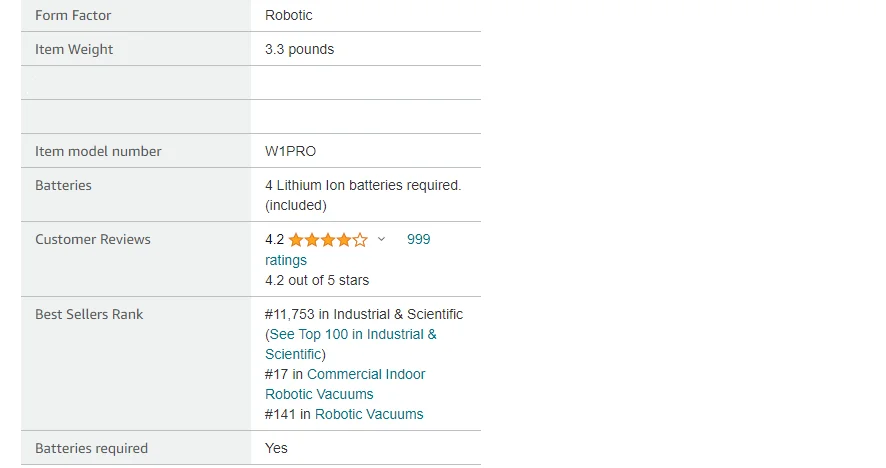Image resolution: width=886 pixels, height=468 pixels.
Task: Click the Customer Reviews row label
Action: tap(93, 239)
